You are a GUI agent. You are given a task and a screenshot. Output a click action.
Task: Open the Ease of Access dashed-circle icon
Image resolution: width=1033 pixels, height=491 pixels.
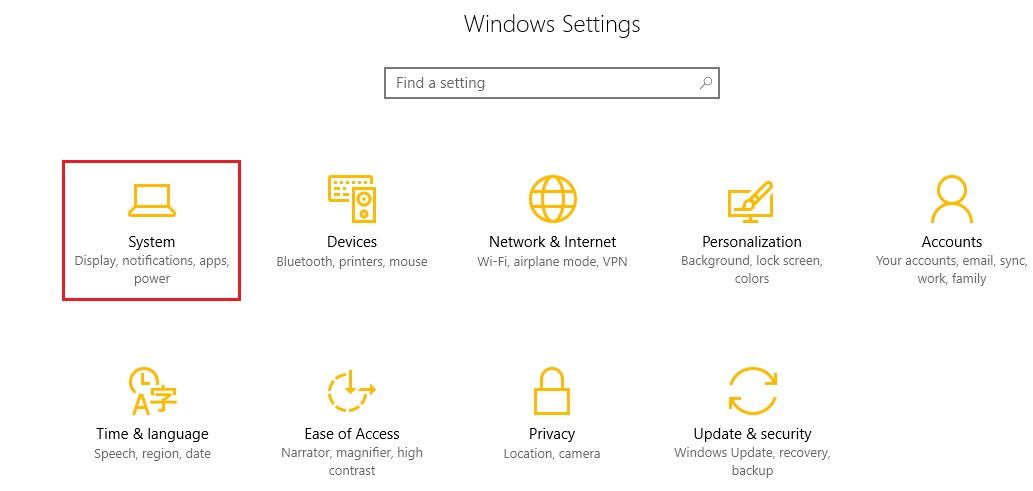(x=351, y=391)
